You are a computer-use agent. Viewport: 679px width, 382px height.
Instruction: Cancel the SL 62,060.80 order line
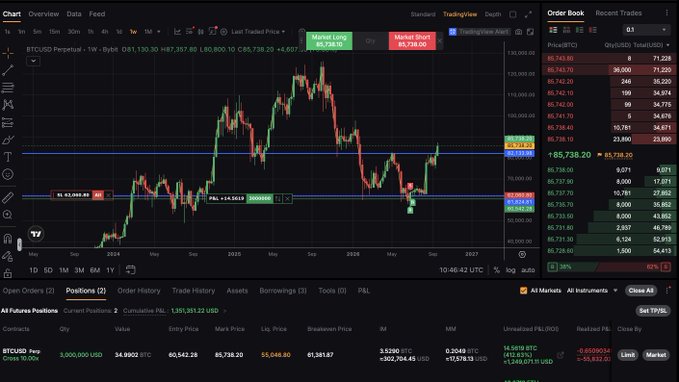[x=108, y=195]
